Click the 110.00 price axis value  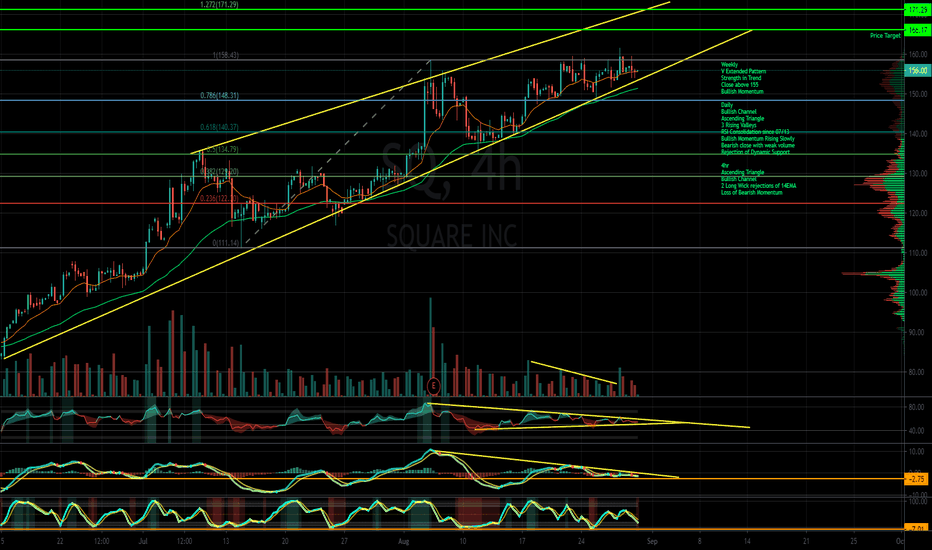917,253
